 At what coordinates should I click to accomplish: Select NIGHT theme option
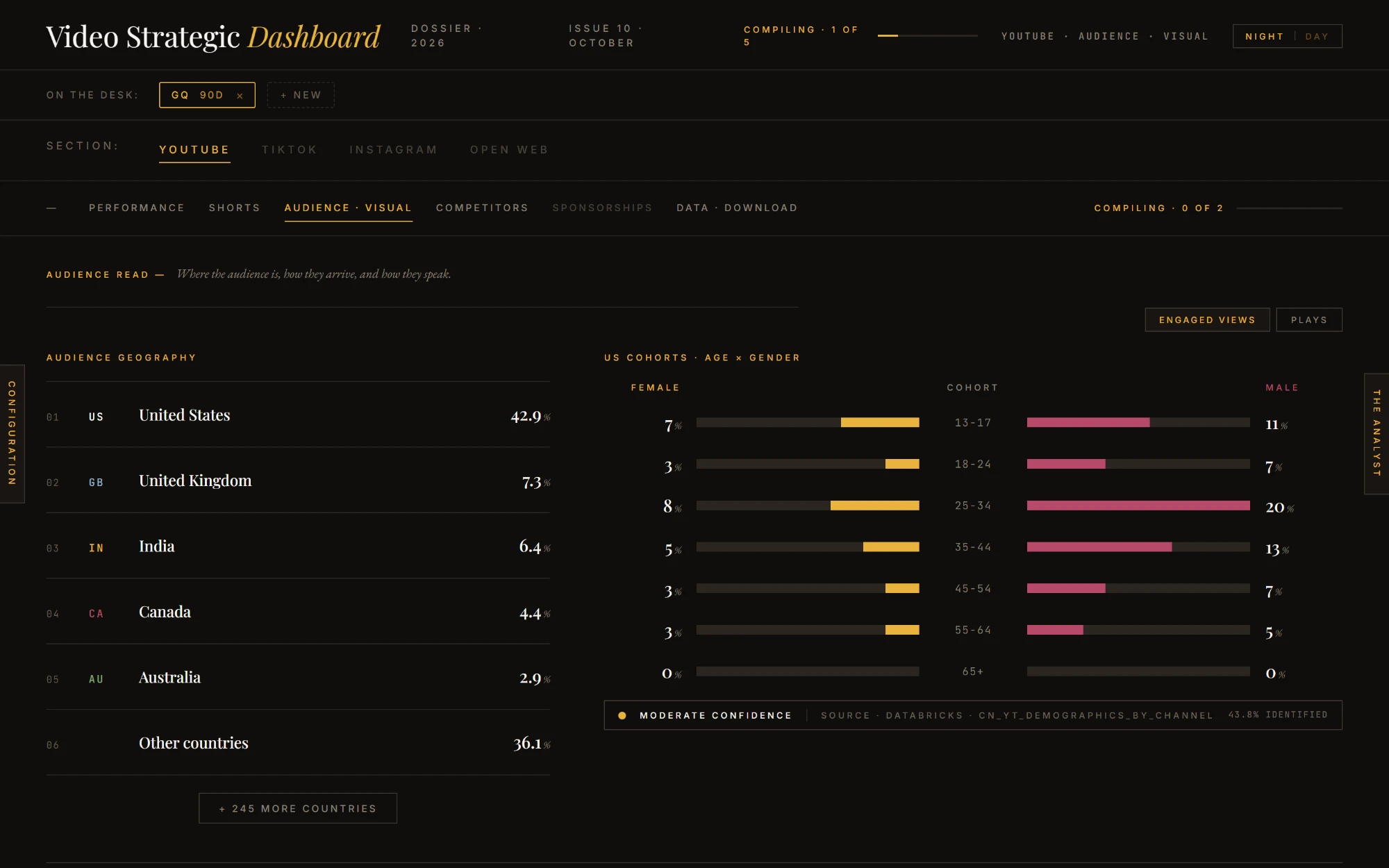coord(1264,36)
